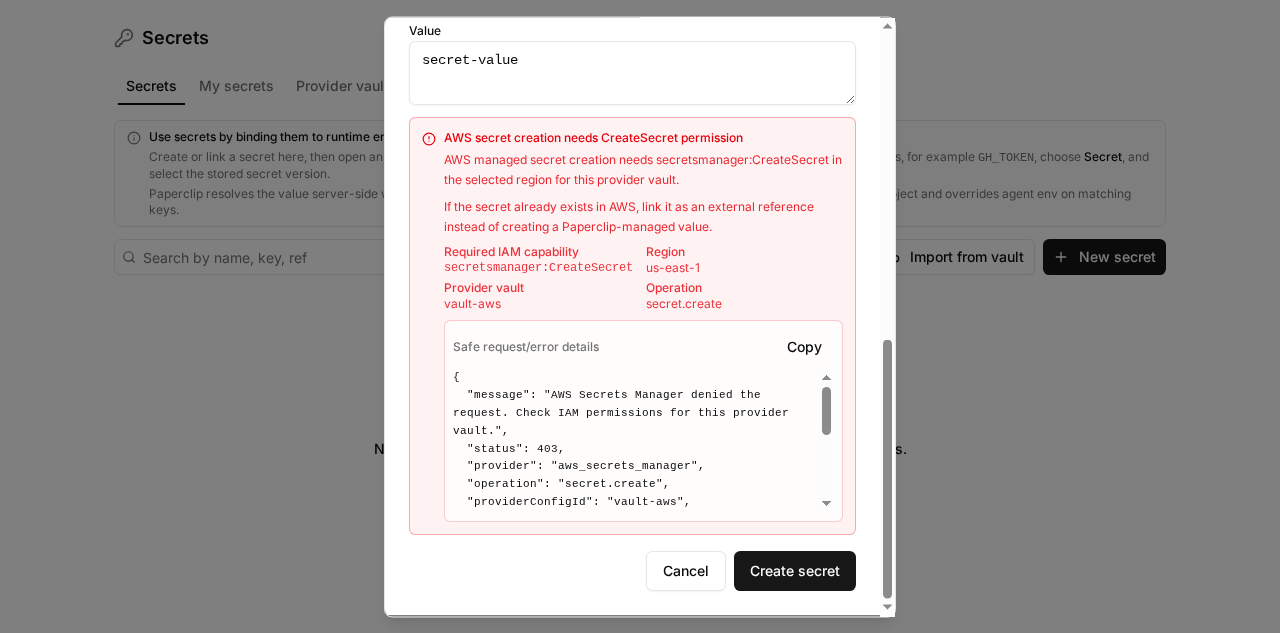Viewport: 1280px width, 633px height.
Task: Click the "status": 403 line
Action: (x=516, y=449)
